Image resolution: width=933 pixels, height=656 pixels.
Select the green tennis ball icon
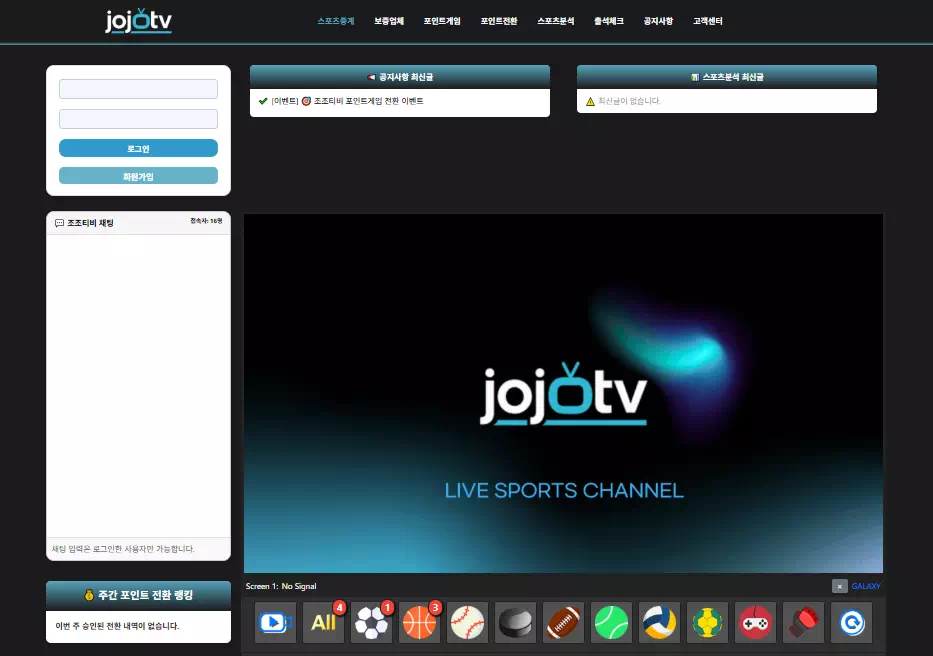[611, 623]
